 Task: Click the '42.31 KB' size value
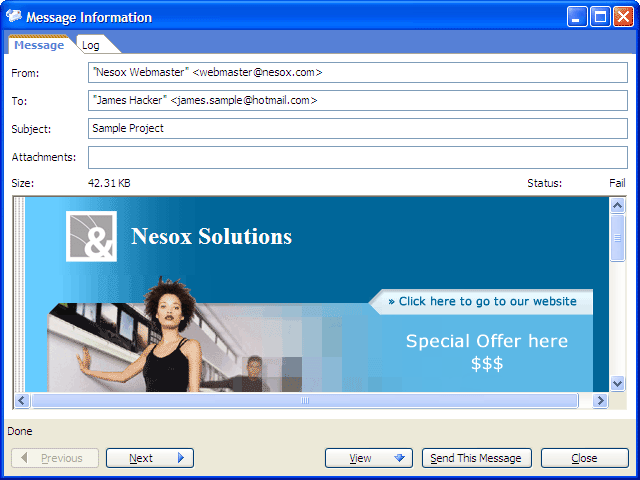(109, 183)
